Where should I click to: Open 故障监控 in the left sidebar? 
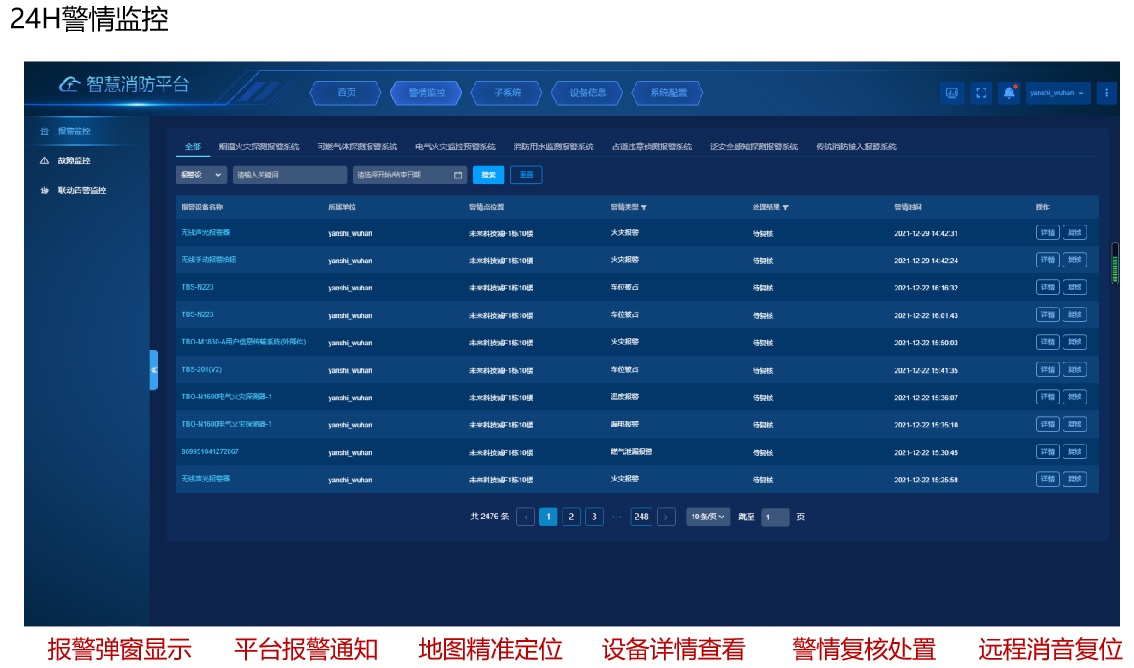[74, 161]
